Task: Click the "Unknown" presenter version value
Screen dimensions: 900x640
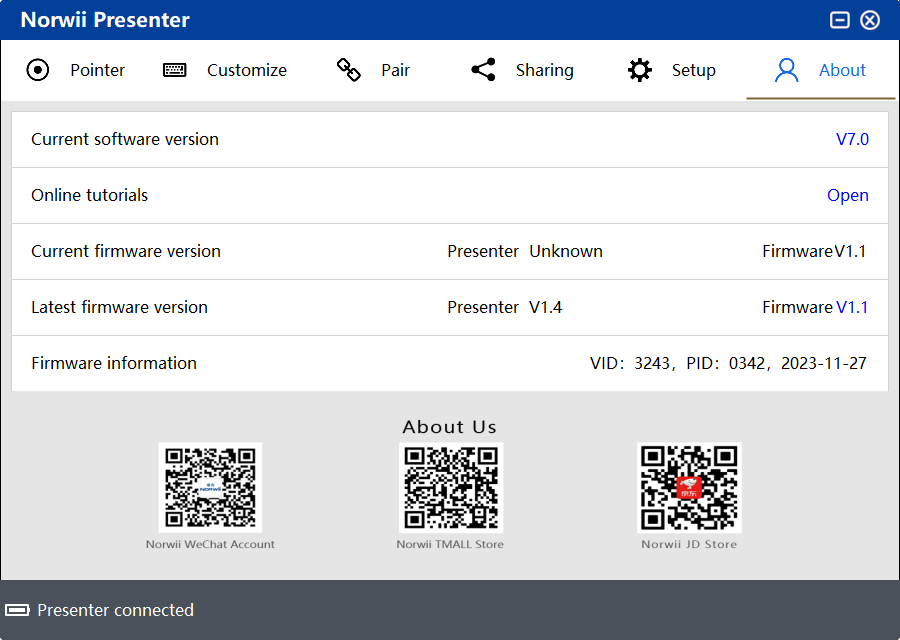Action: tap(566, 251)
